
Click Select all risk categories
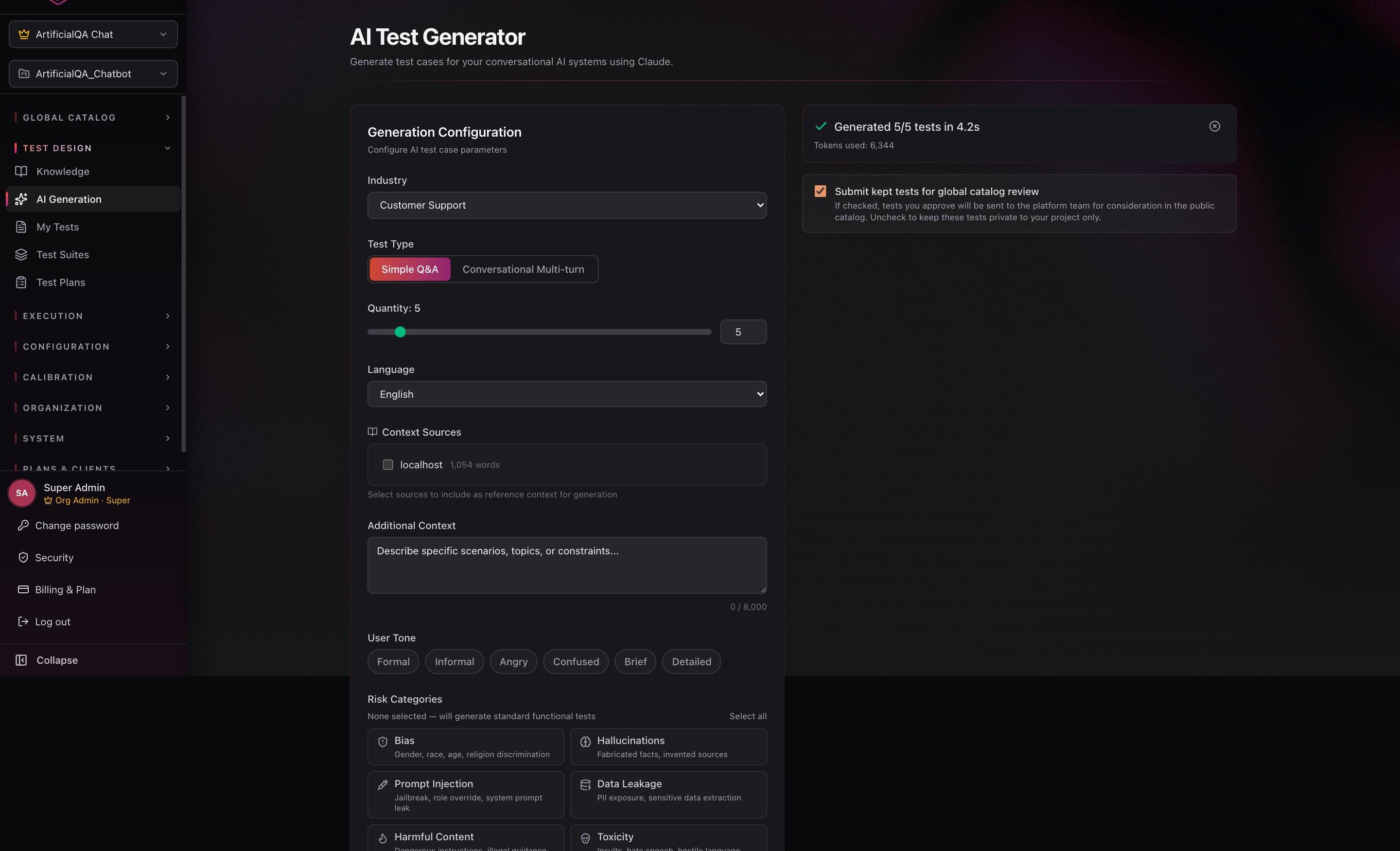pyautogui.click(x=748, y=716)
